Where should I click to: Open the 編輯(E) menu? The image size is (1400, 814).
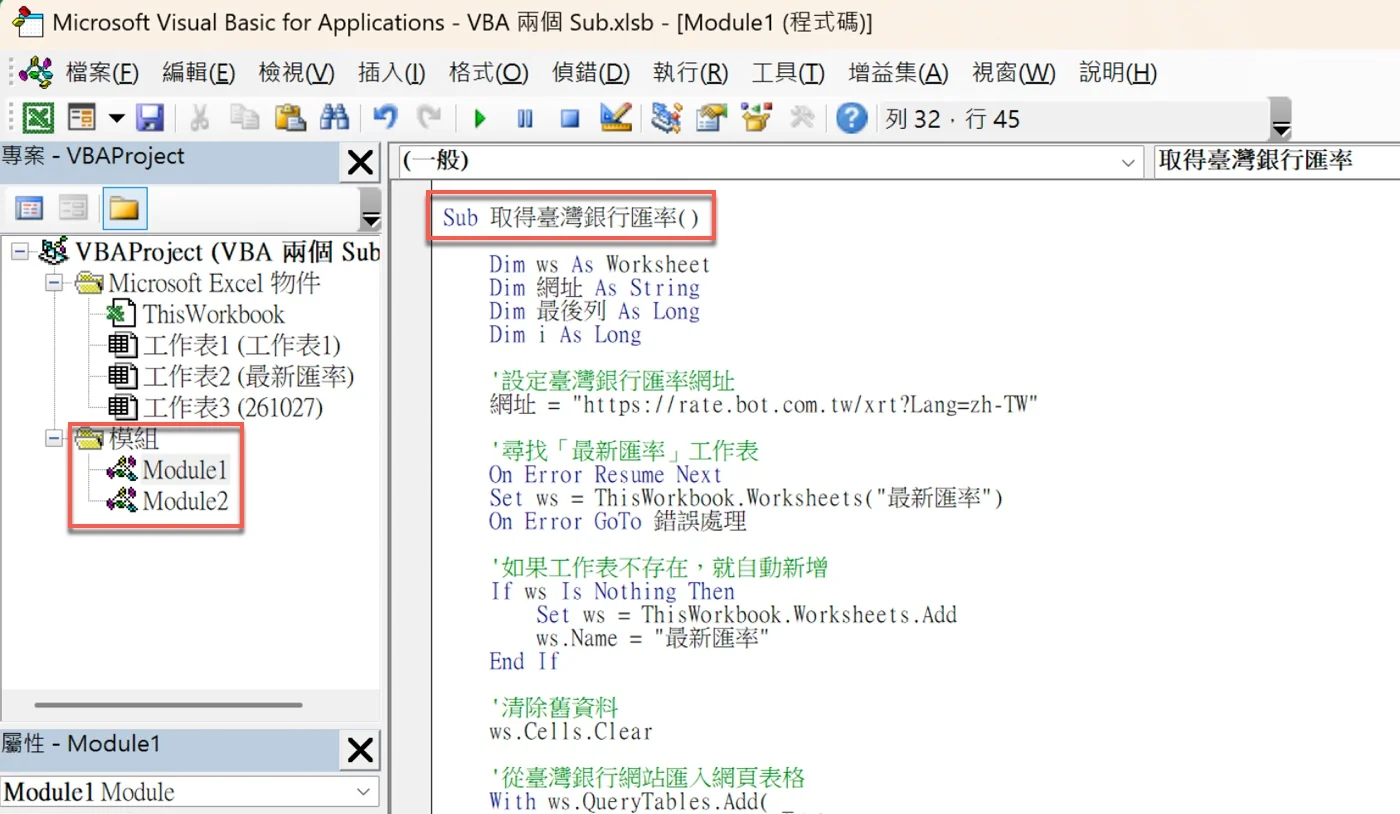point(198,73)
